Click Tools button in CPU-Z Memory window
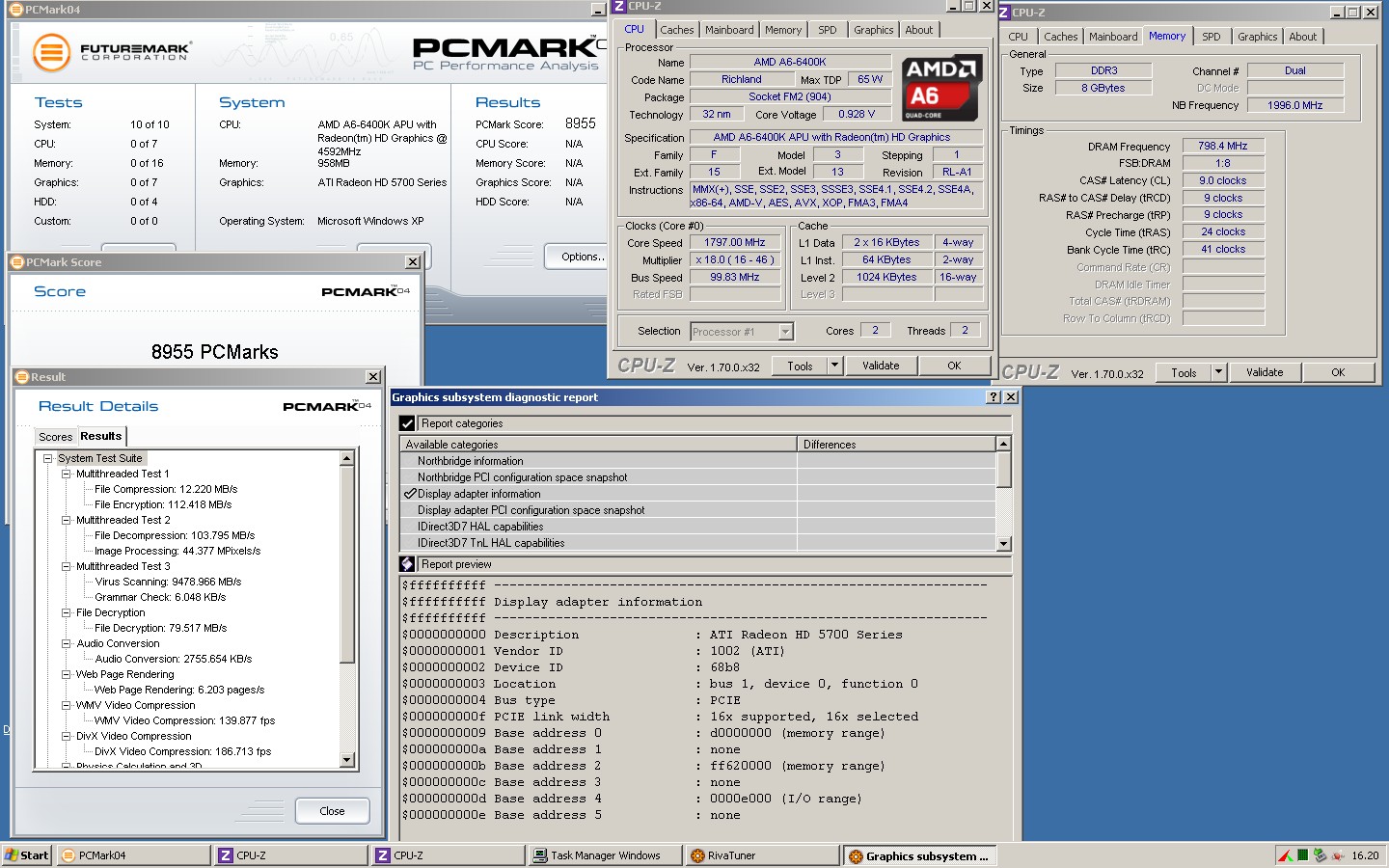Viewport: 1389px width, 868px height. point(1184,372)
